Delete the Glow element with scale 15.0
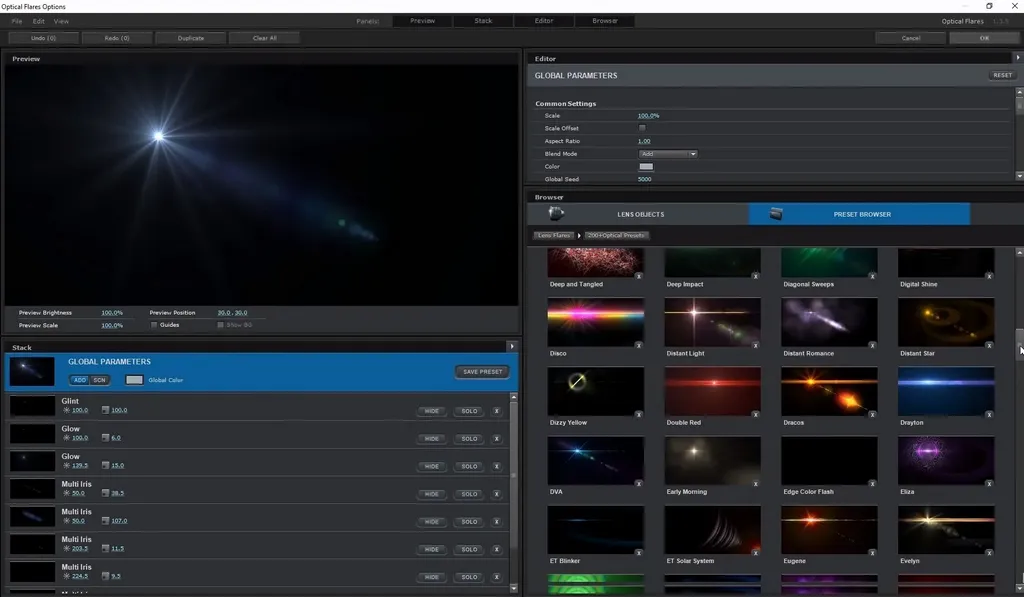This screenshot has width=1024, height=597. [496, 466]
